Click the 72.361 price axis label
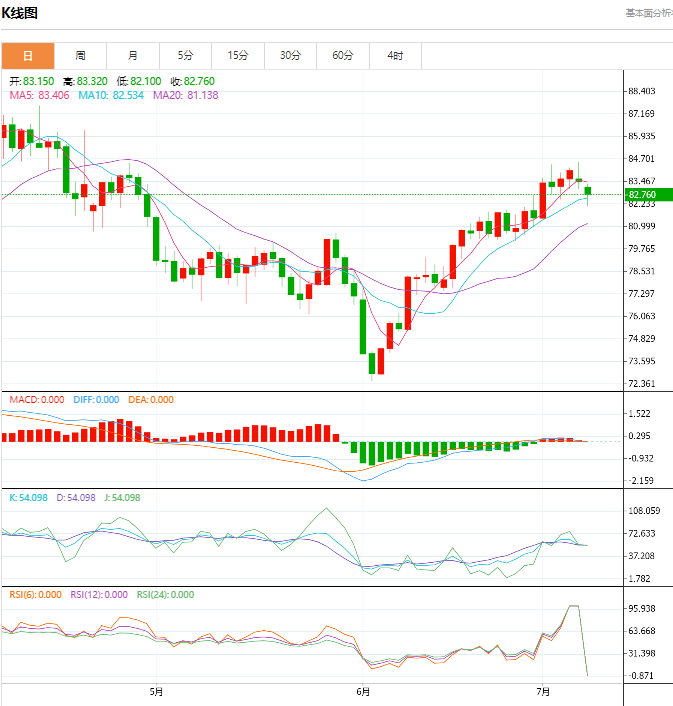The image size is (673, 706). click(x=642, y=384)
